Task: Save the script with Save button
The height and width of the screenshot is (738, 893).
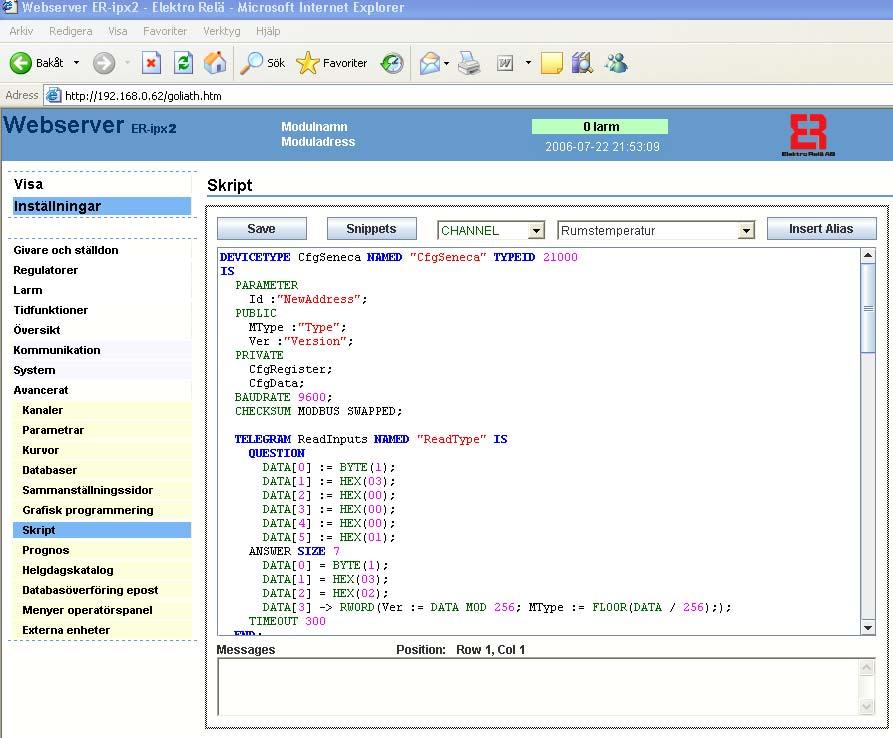Action: 262,229
